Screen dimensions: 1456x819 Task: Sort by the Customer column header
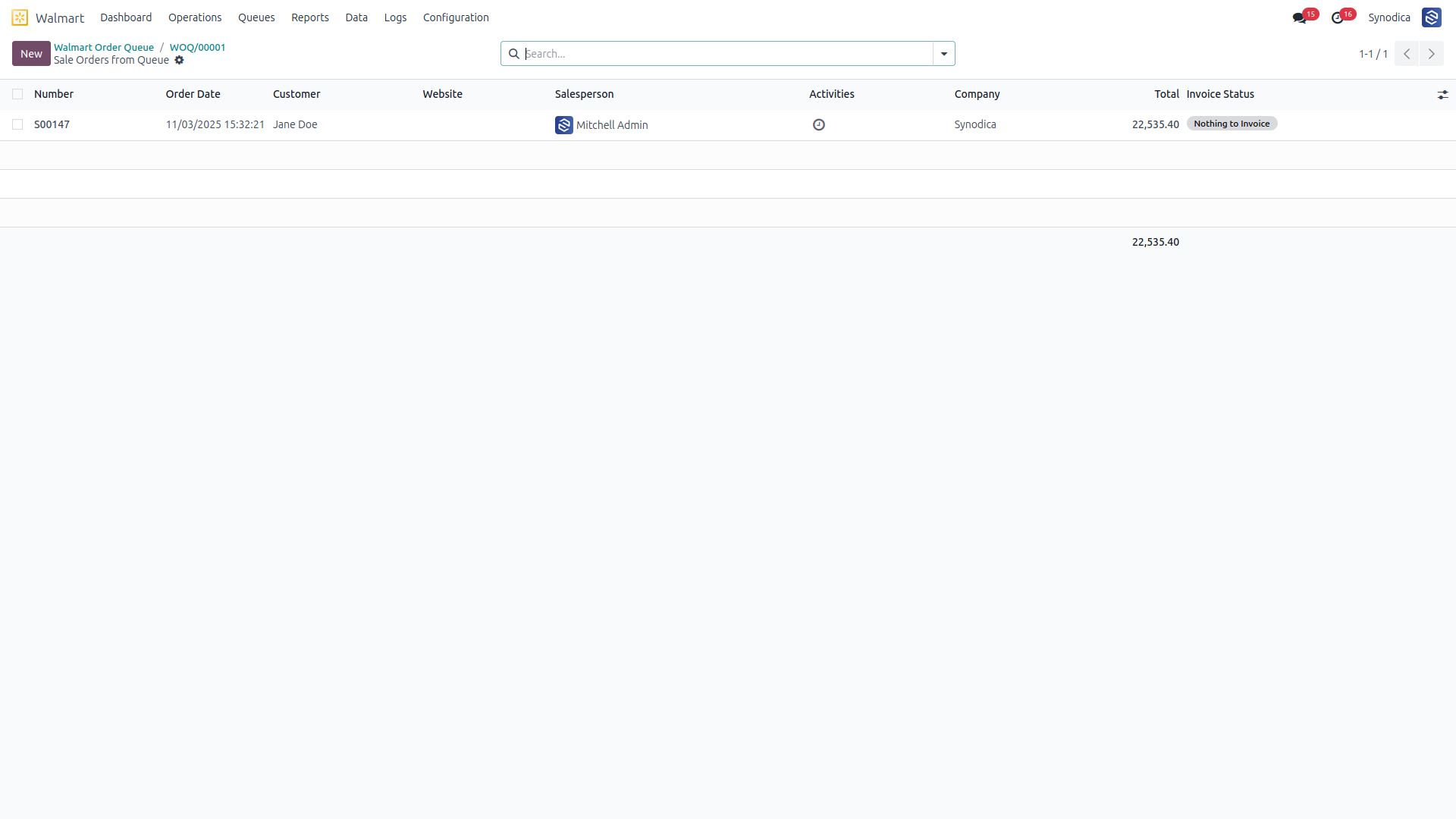[297, 94]
